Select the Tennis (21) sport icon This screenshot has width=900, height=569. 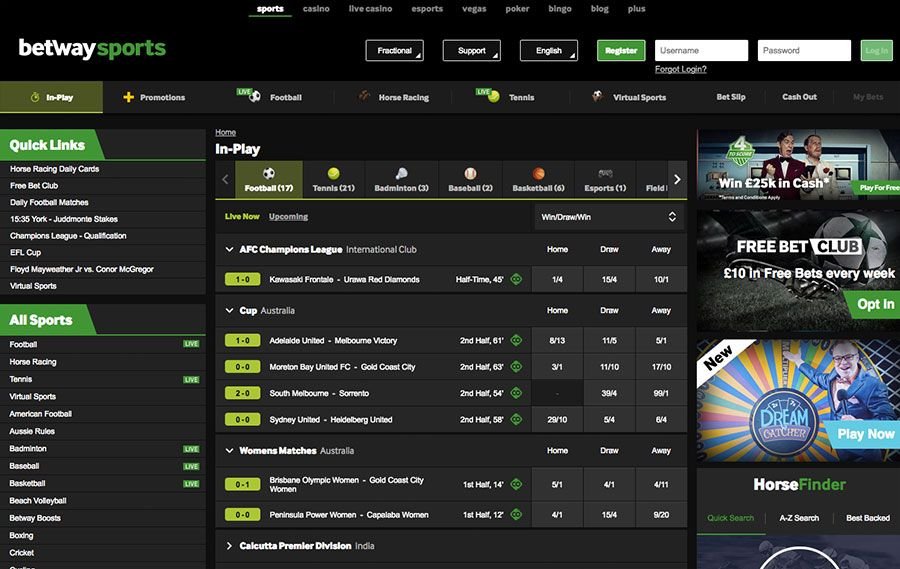pyautogui.click(x=333, y=173)
